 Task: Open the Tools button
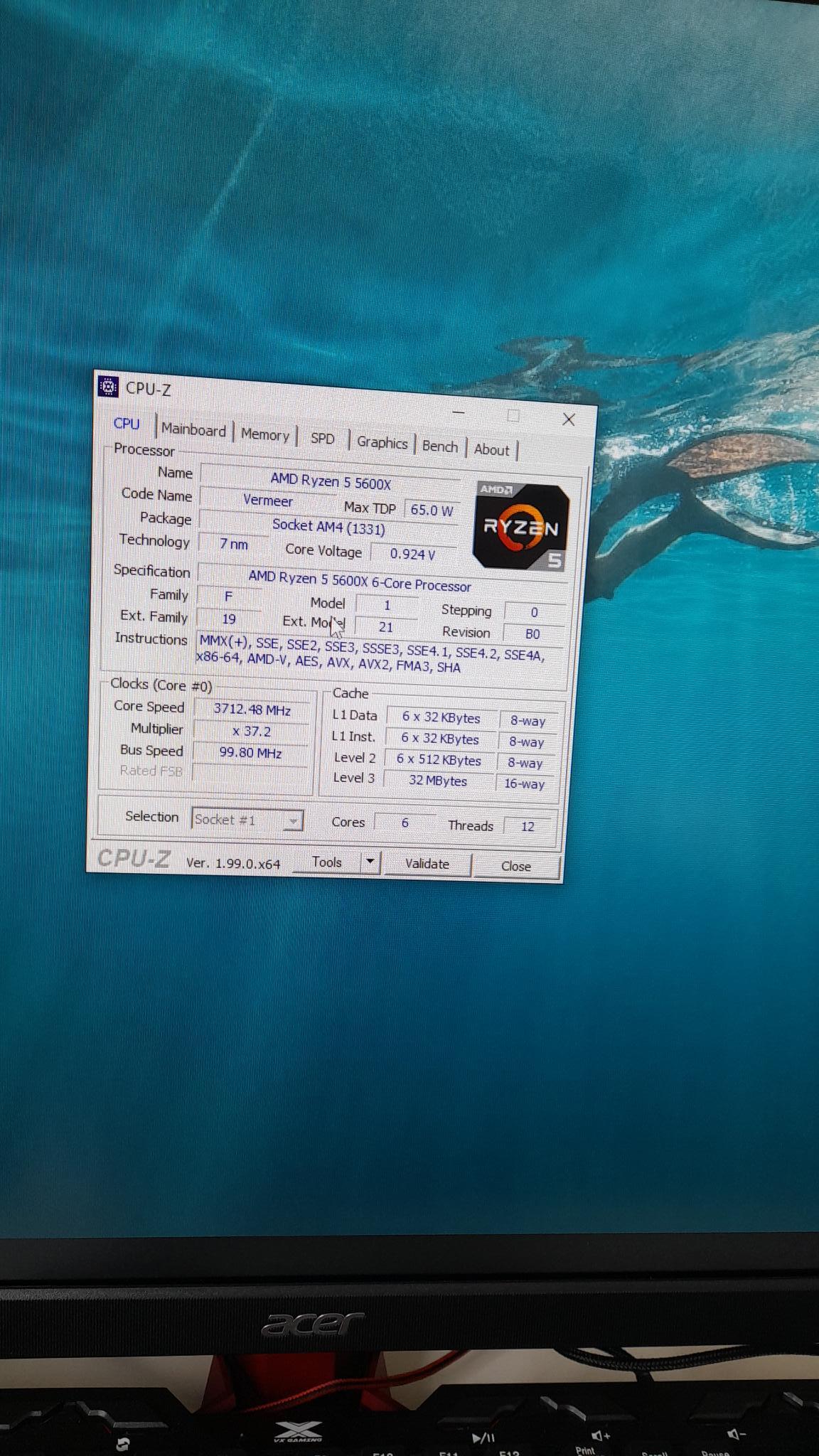(327, 862)
